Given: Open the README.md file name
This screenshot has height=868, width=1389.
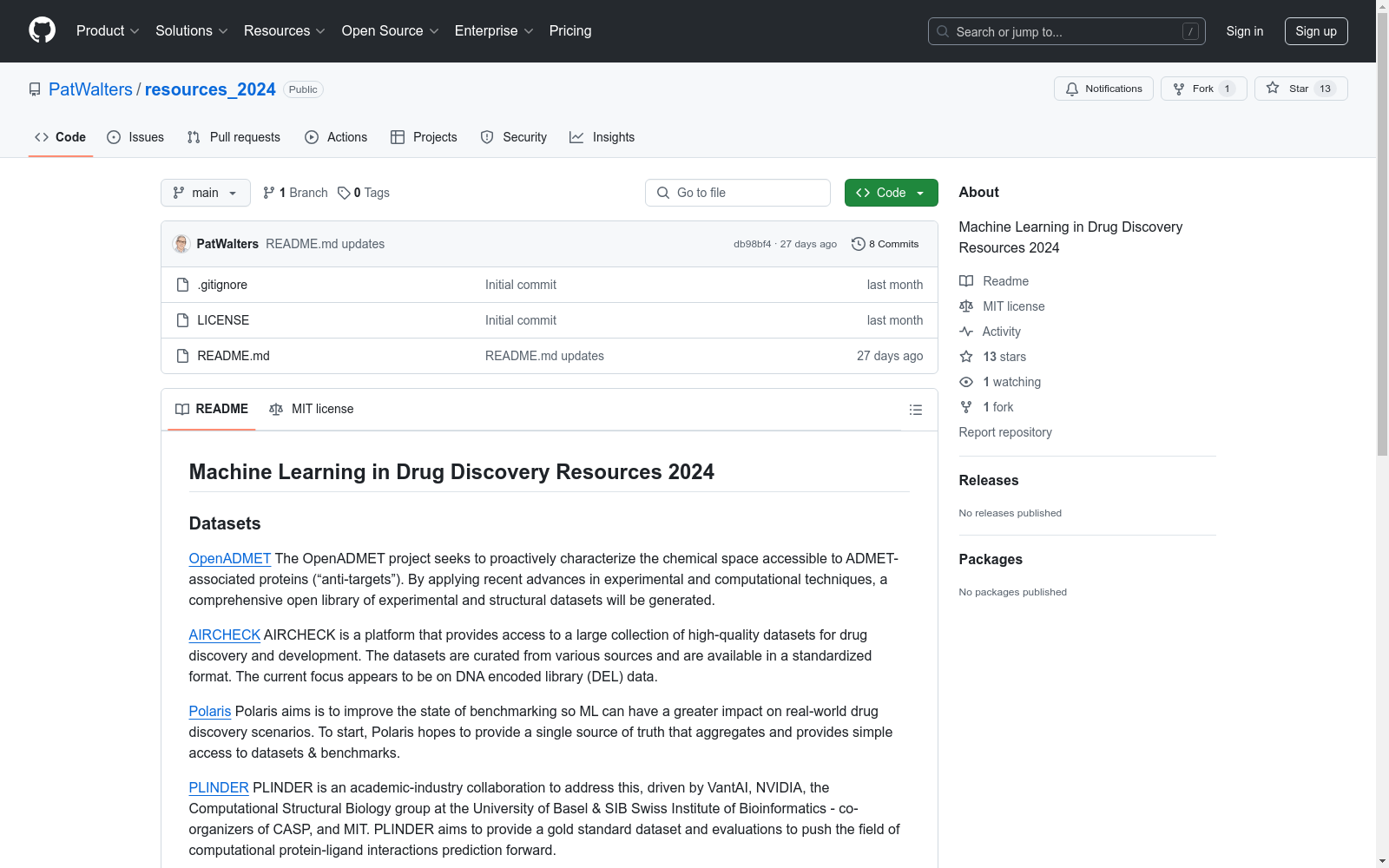Looking at the screenshot, I should pos(234,356).
